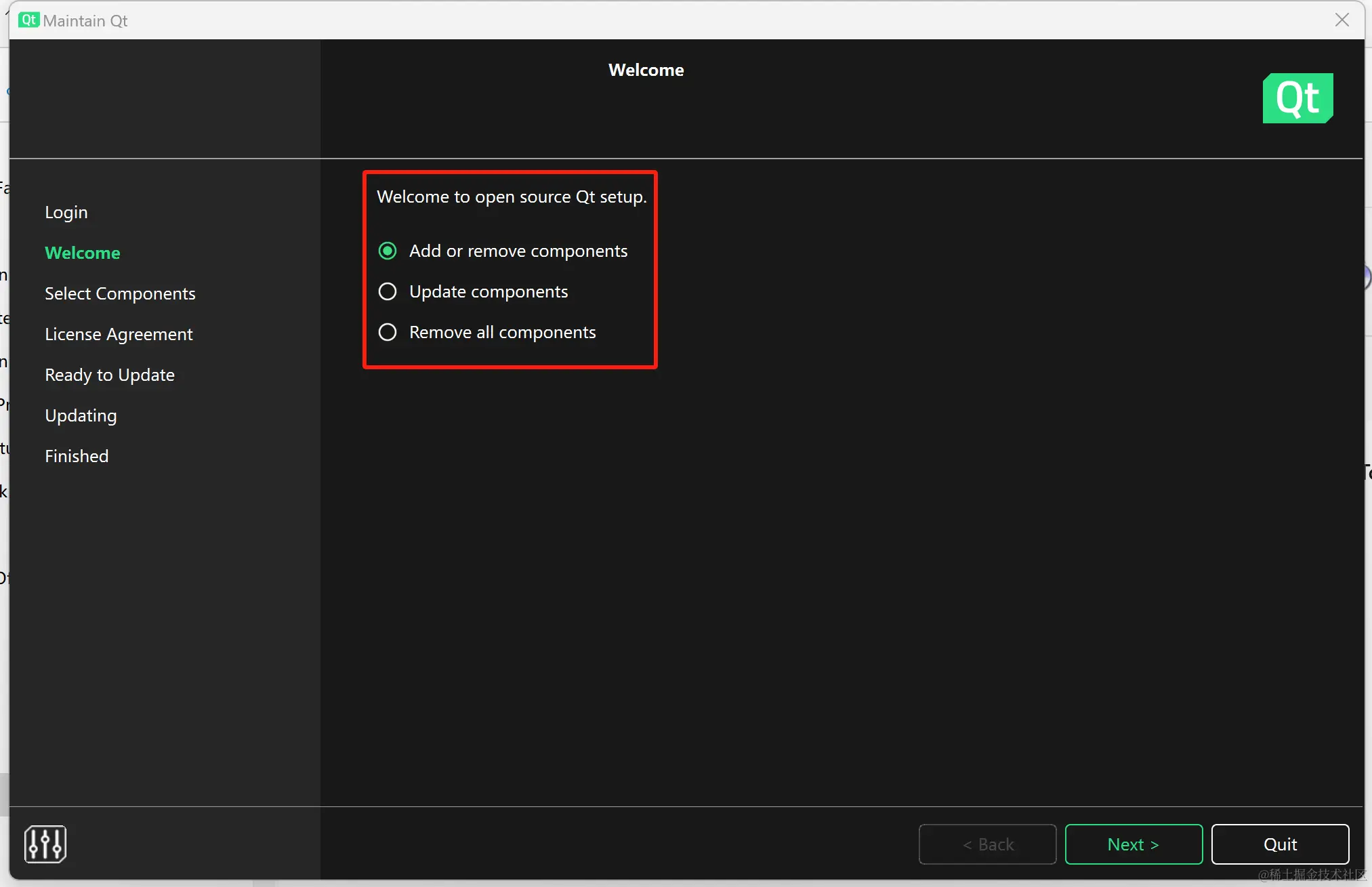Open License Agreement step in sidebar
Screen dimensions: 1372x887
point(119,335)
